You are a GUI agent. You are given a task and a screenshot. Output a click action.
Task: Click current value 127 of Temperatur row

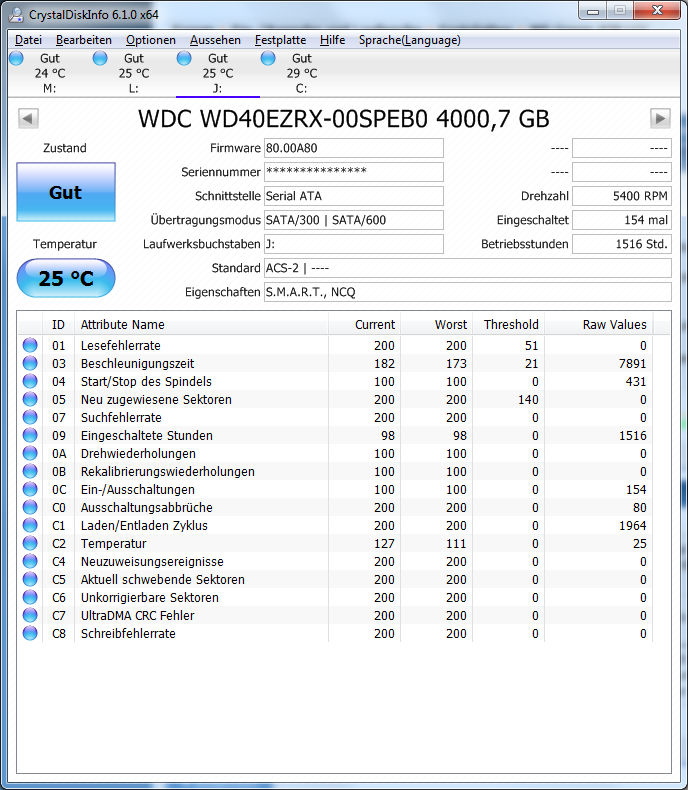pyautogui.click(x=384, y=544)
